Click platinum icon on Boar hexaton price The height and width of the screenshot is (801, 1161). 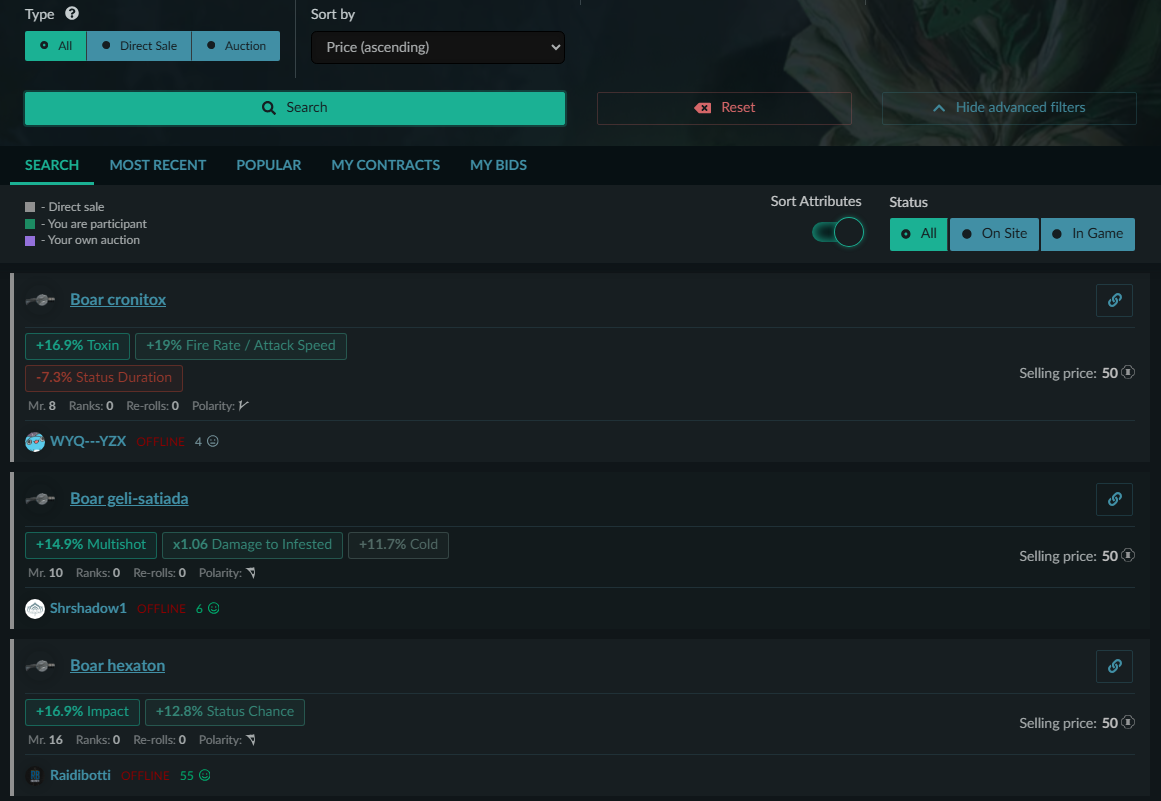(1128, 723)
